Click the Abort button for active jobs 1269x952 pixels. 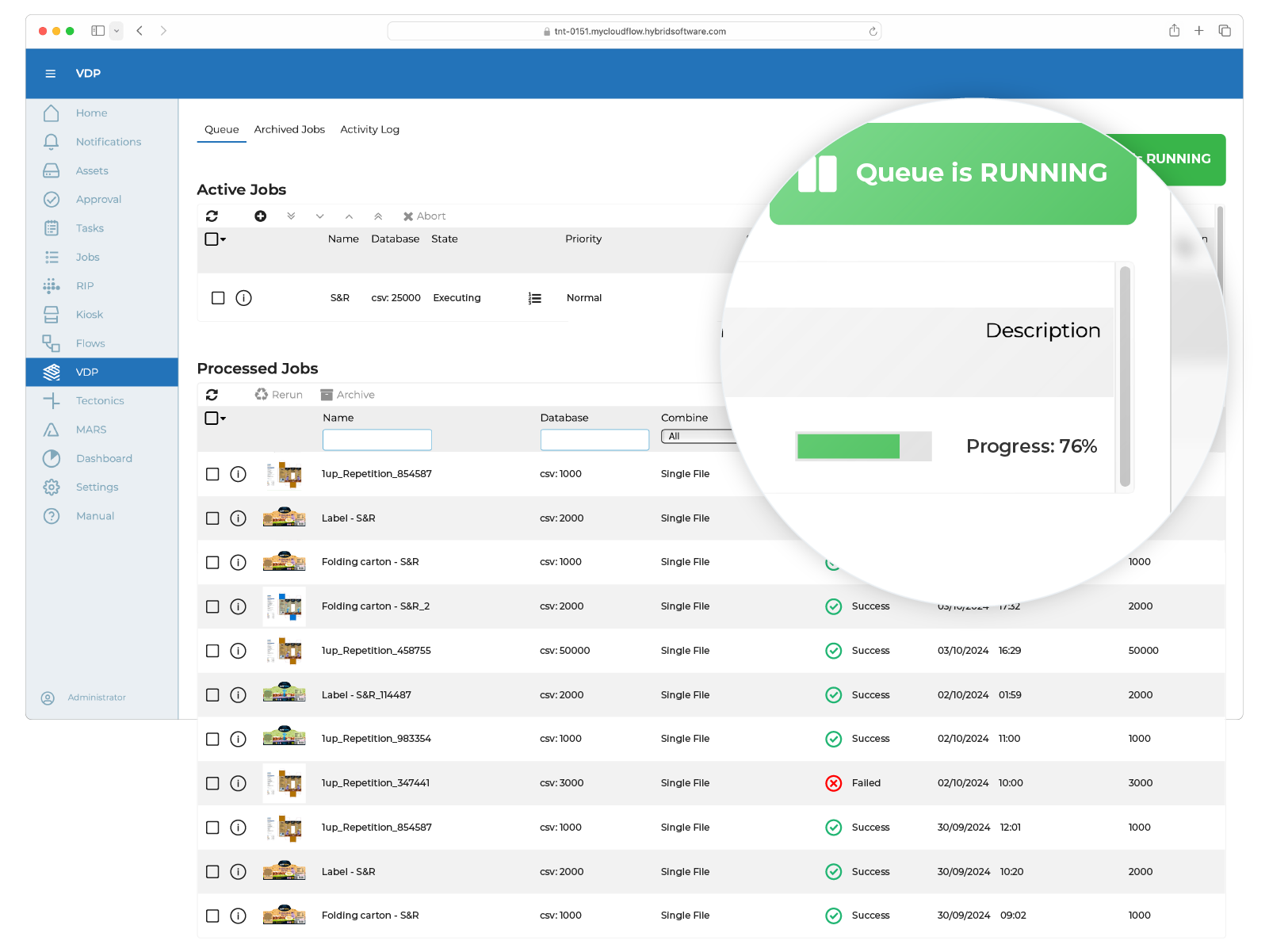coord(425,216)
